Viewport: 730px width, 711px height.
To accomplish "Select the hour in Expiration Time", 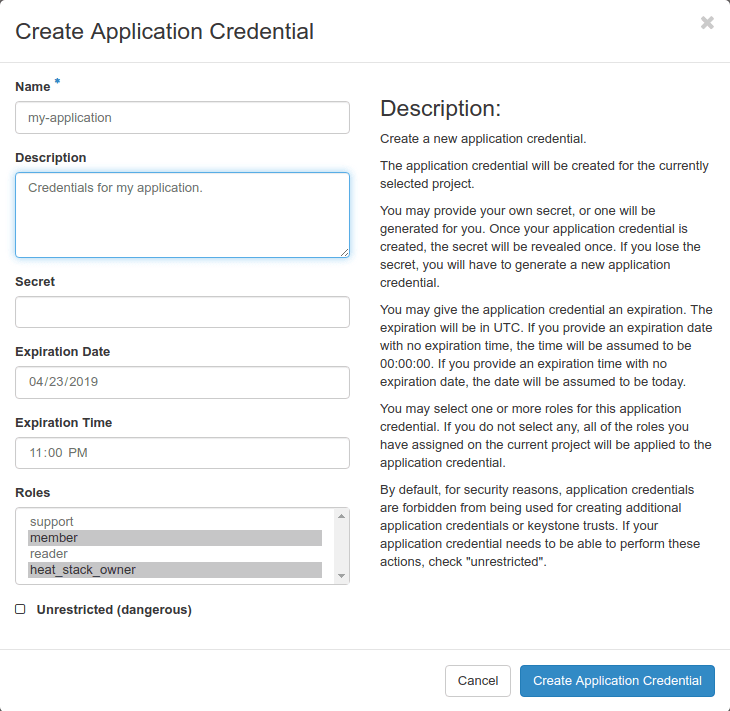I will click(36, 453).
